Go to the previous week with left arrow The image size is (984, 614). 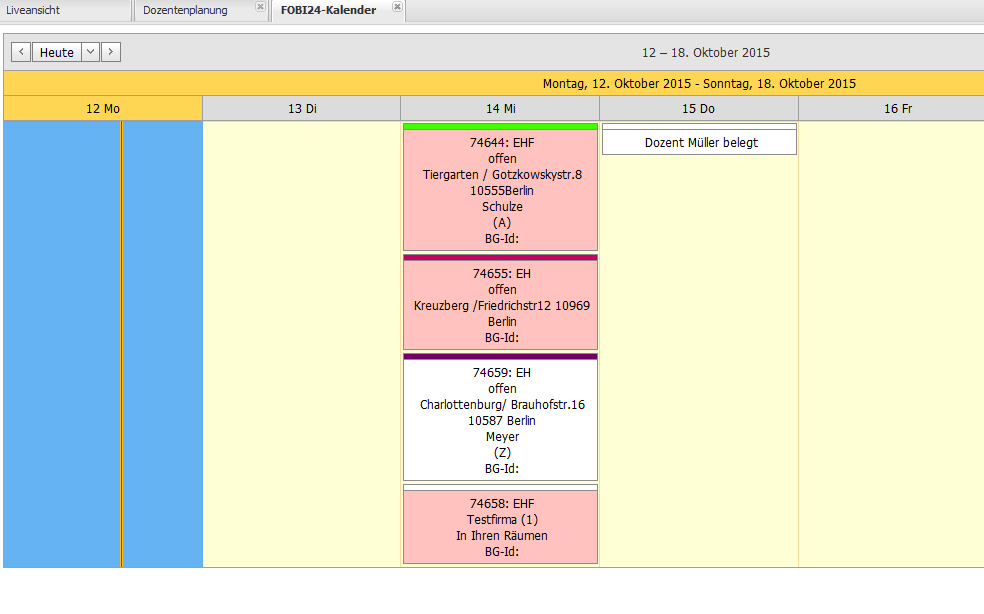click(x=21, y=52)
